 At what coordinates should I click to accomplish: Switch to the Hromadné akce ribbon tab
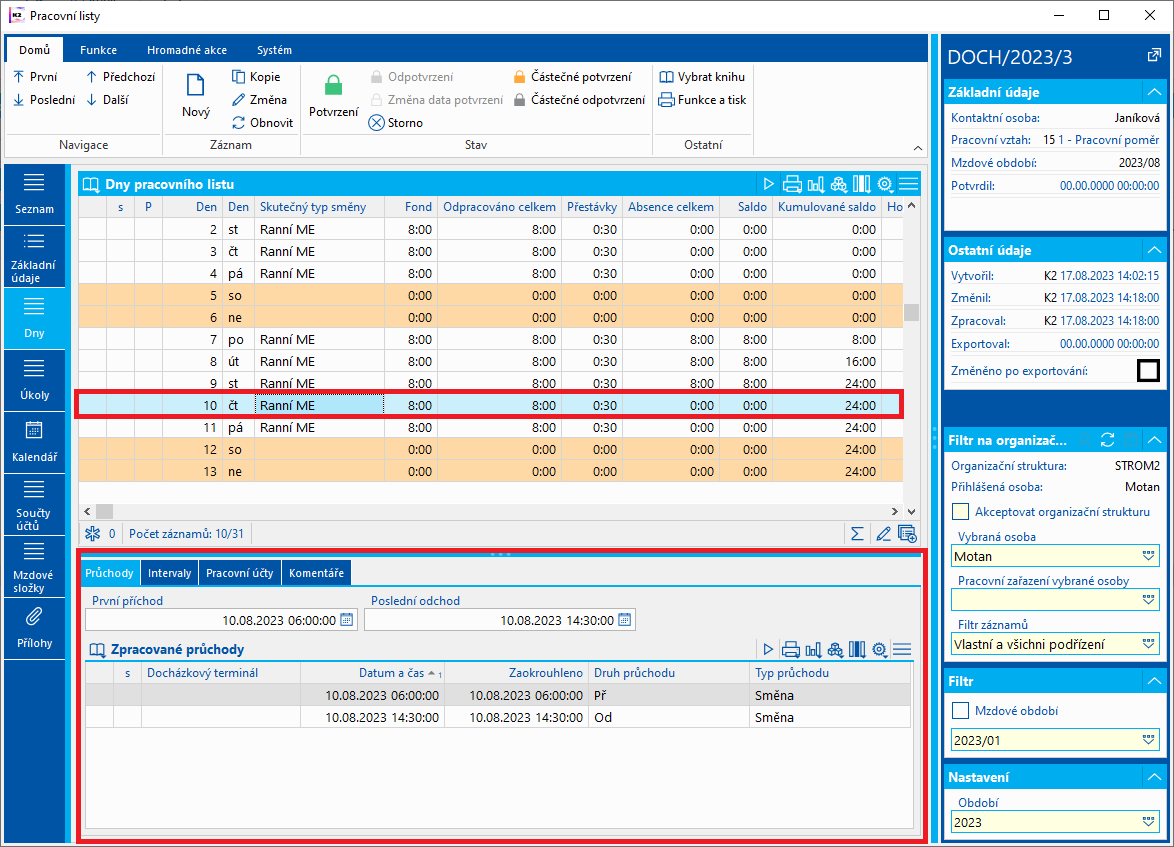coord(186,50)
